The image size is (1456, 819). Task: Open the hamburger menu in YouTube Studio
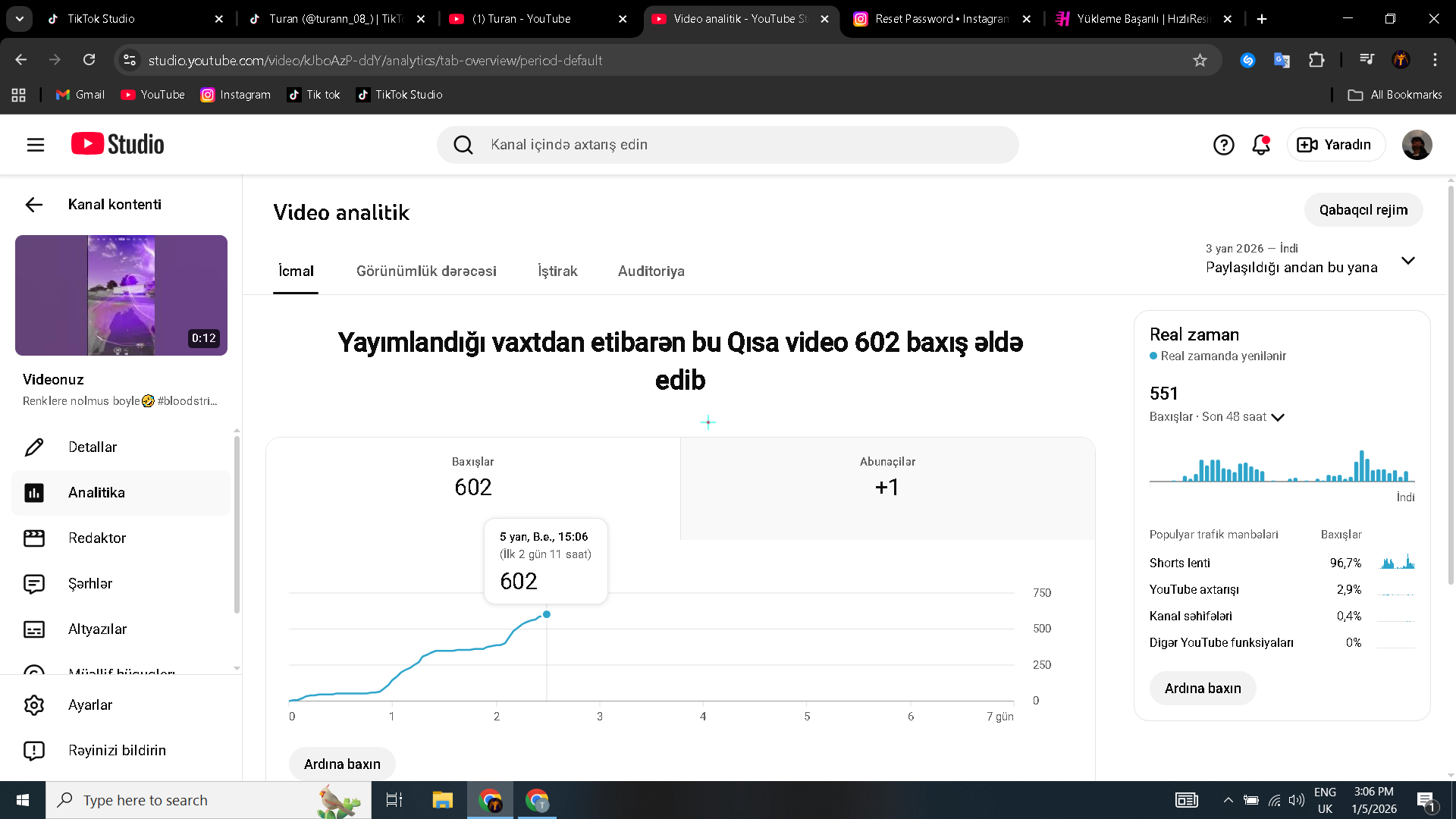[x=36, y=145]
